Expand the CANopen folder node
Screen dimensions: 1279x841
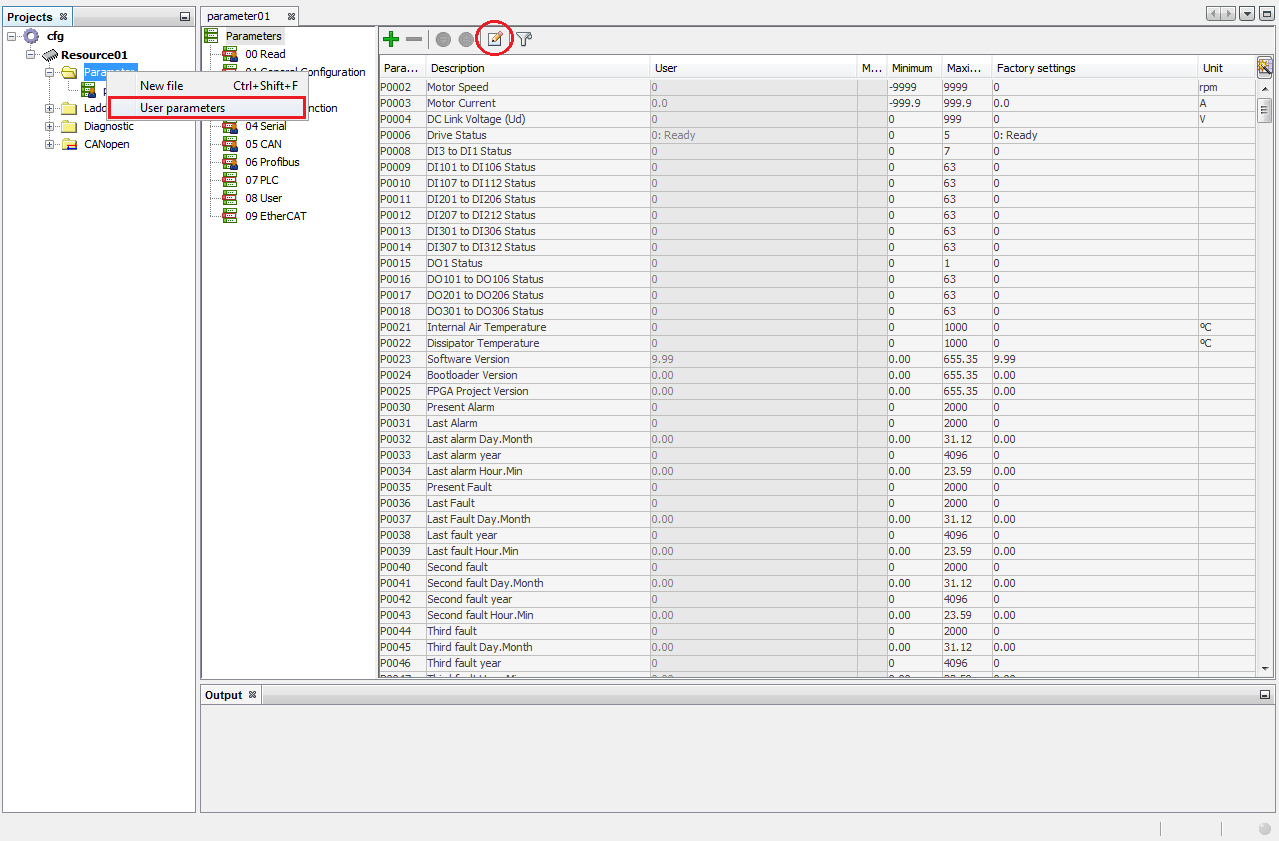(50, 144)
